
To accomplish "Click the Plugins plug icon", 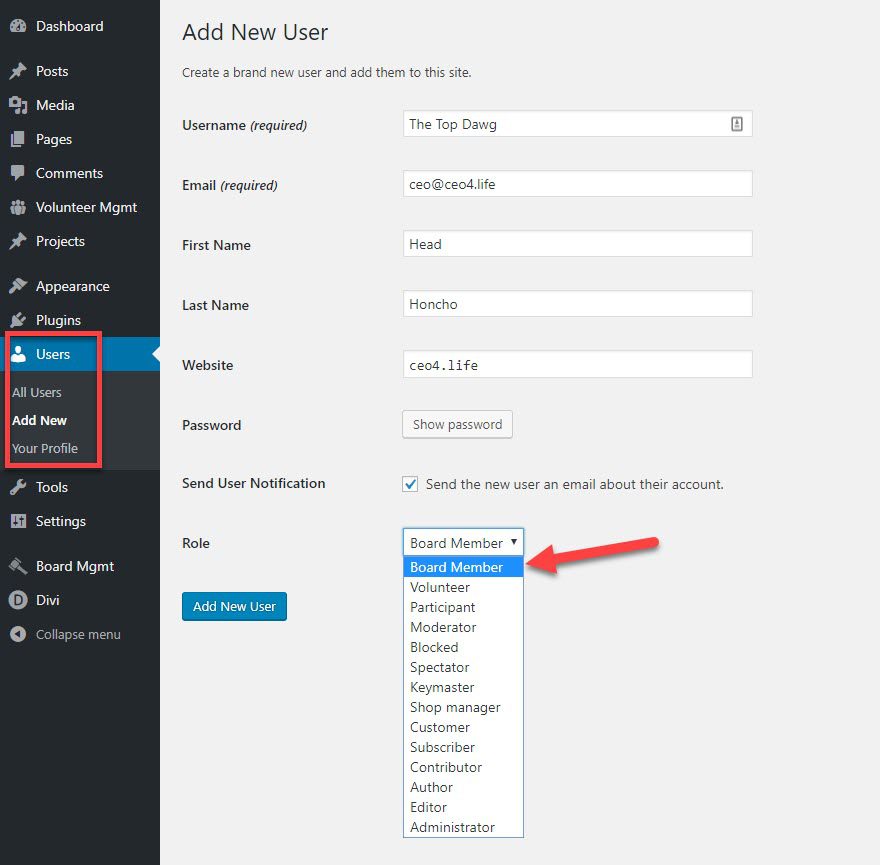I will point(18,320).
